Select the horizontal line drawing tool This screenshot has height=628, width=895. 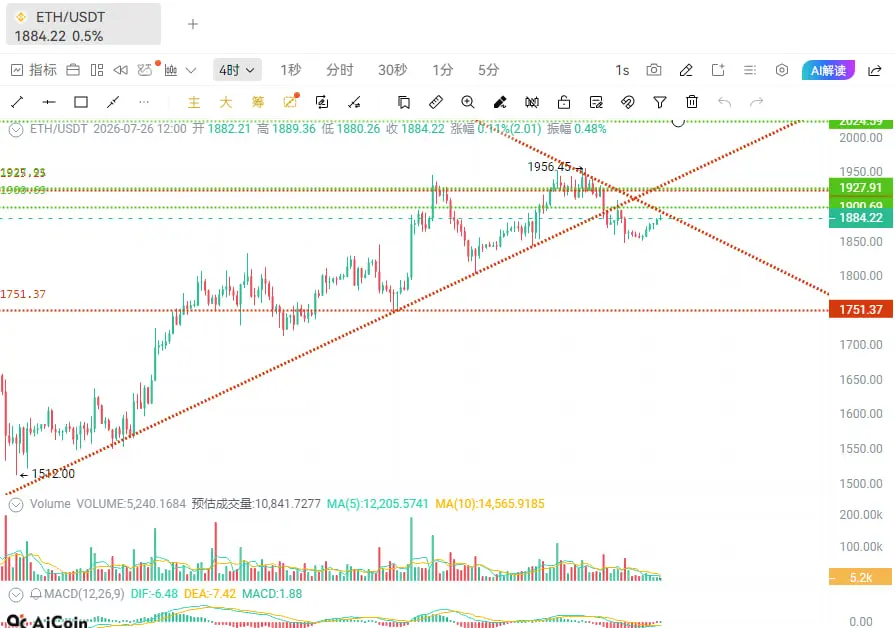point(49,102)
